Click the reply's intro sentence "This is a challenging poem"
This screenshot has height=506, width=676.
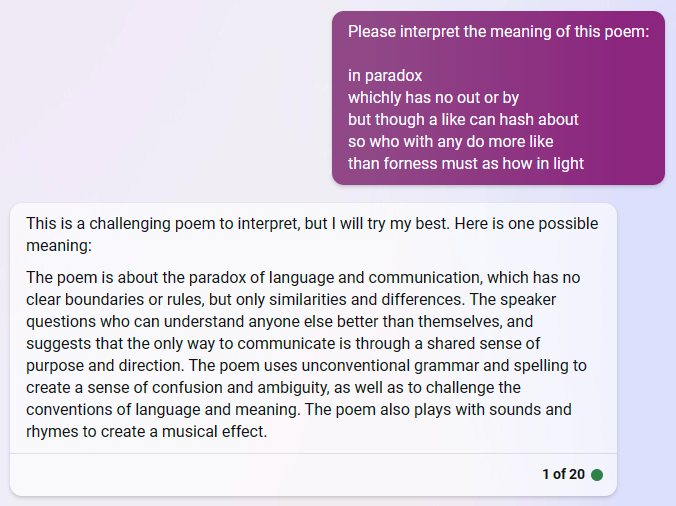[129, 224]
